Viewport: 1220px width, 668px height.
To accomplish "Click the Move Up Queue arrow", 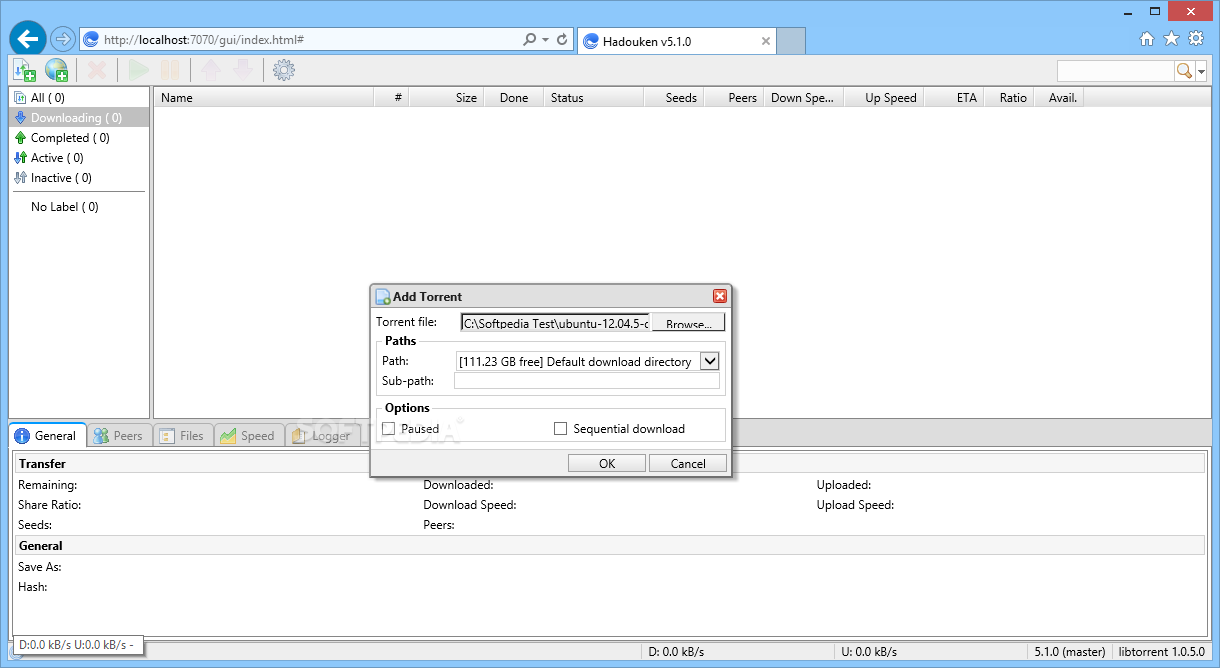I will [211, 70].
